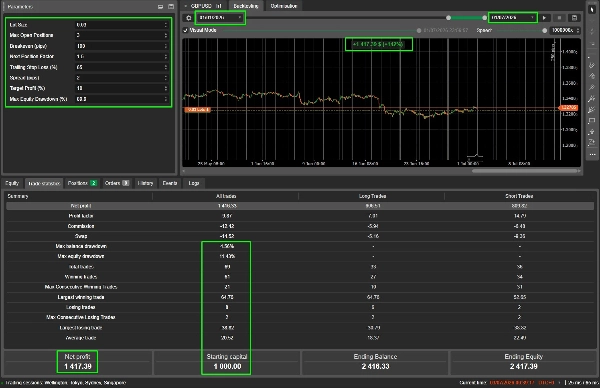Click the Long Trades column header
Image resolution: width=600 pixels, height=388 pixels.
(x=372, y=196)
